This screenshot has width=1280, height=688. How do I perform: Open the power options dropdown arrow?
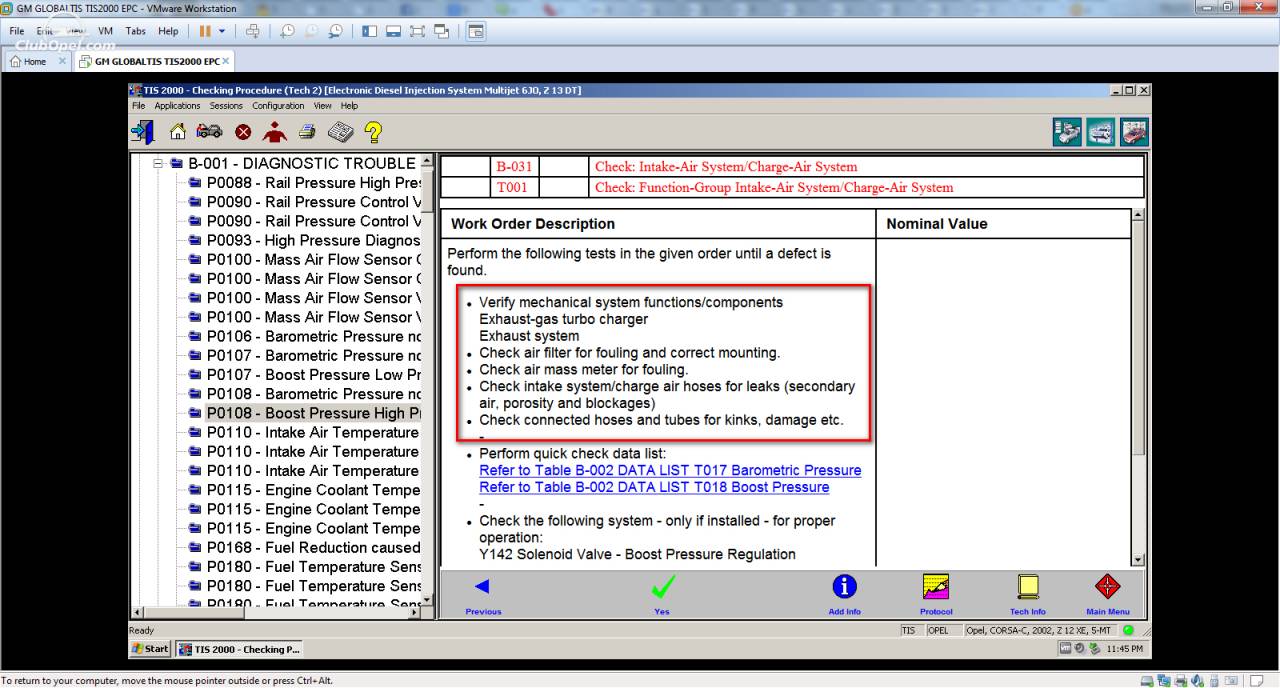(x=222, y=31)
